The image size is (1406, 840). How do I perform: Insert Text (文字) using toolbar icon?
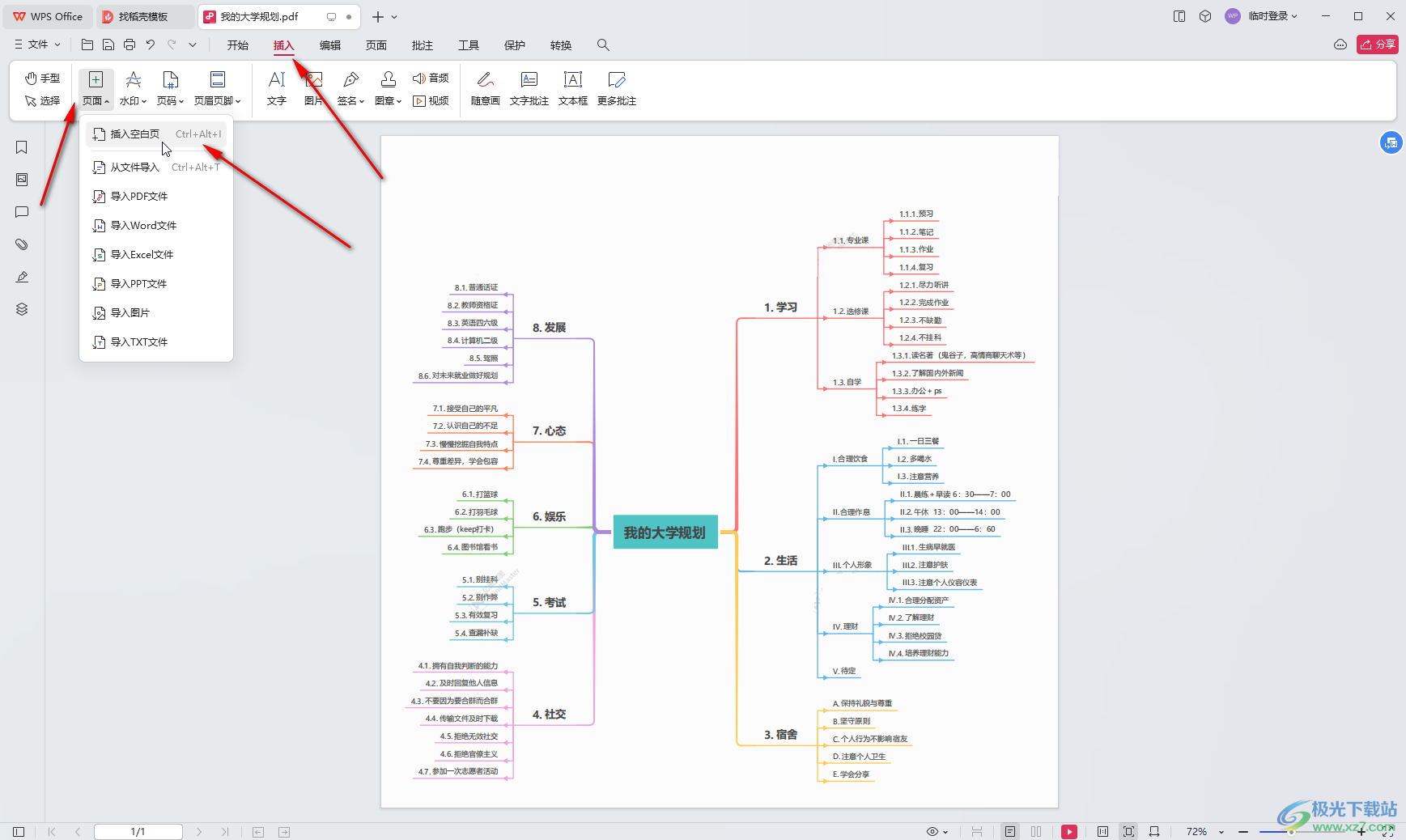(x=277, y=88)
